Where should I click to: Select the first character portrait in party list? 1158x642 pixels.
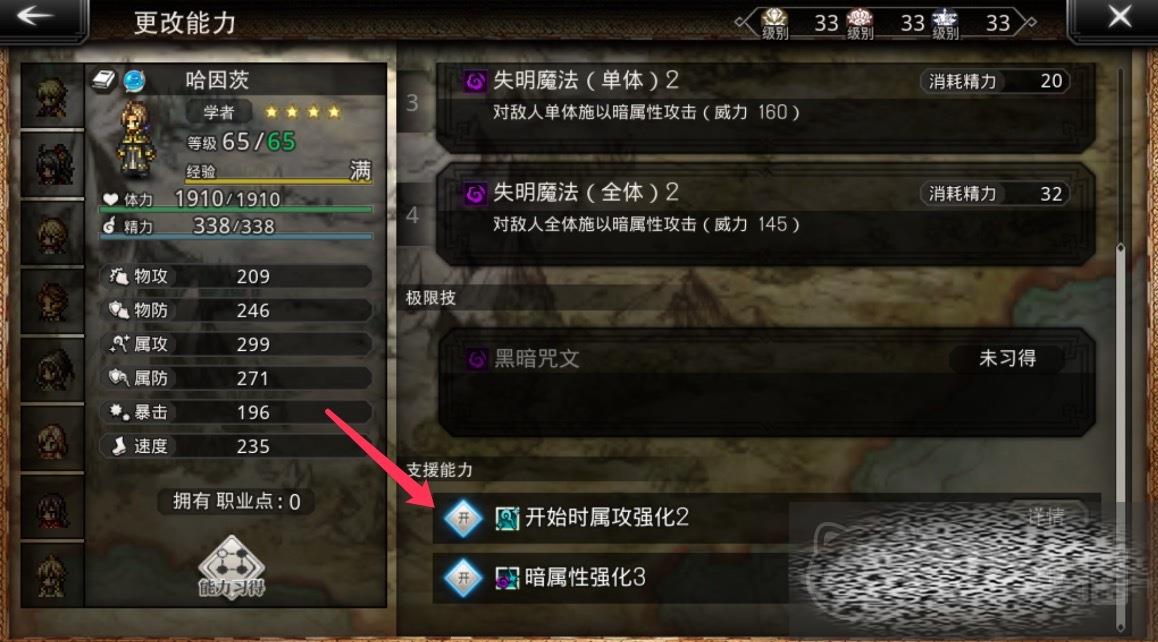click(x=52, y=96)
